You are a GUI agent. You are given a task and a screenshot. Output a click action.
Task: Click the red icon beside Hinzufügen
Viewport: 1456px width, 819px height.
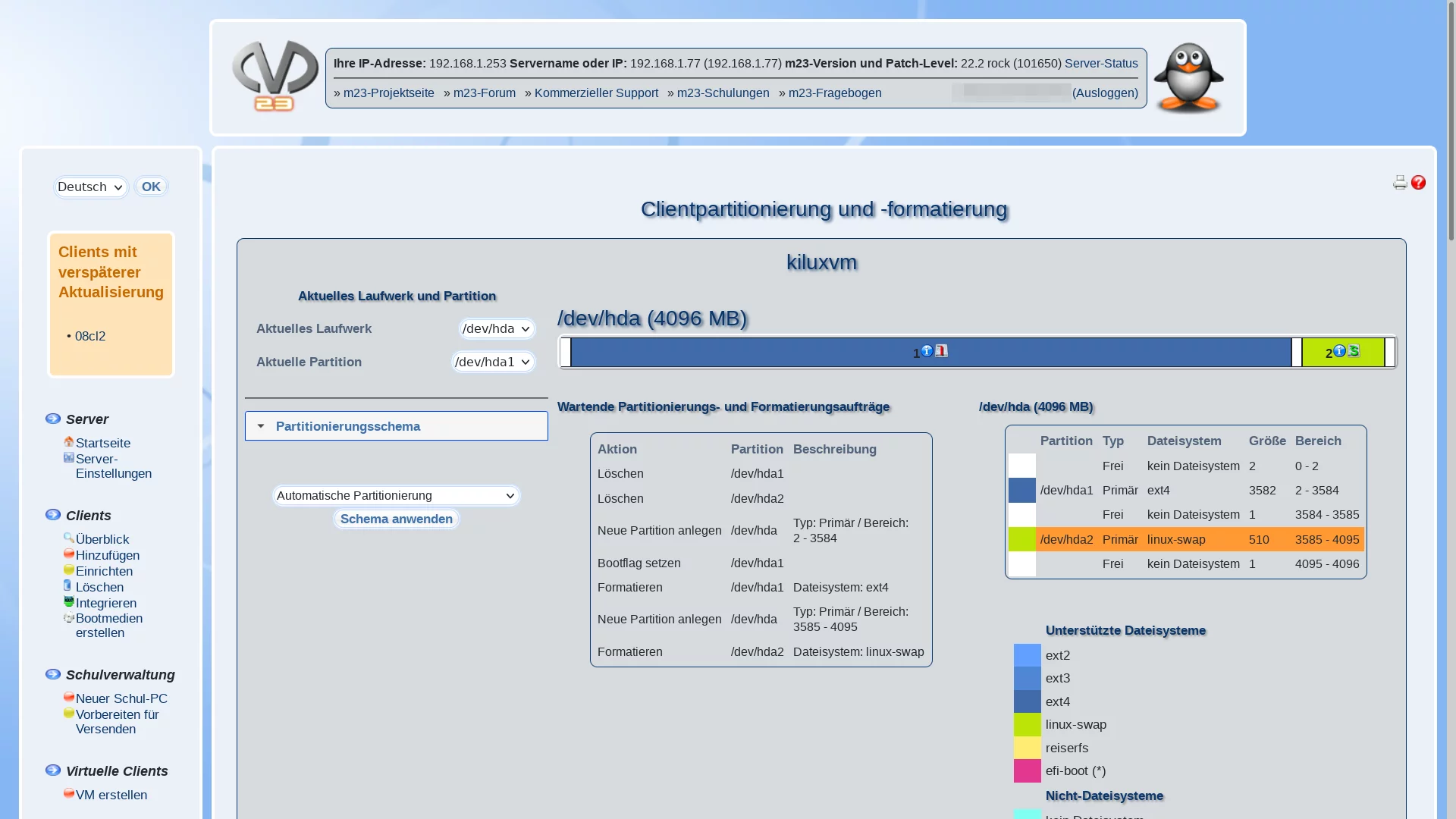click(69, 554)
